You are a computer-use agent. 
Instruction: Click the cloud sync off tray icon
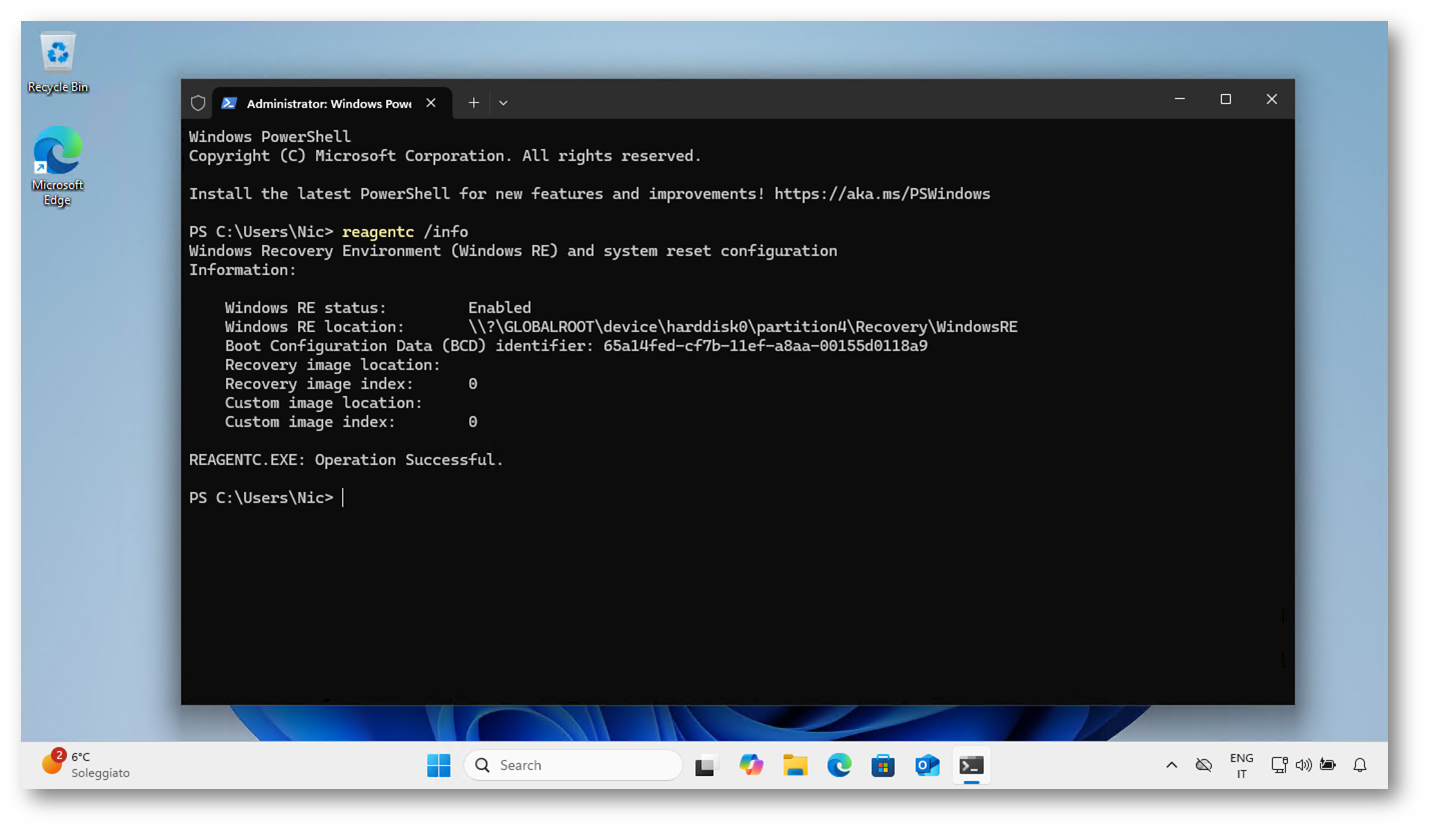click(x=1204, y=765)
